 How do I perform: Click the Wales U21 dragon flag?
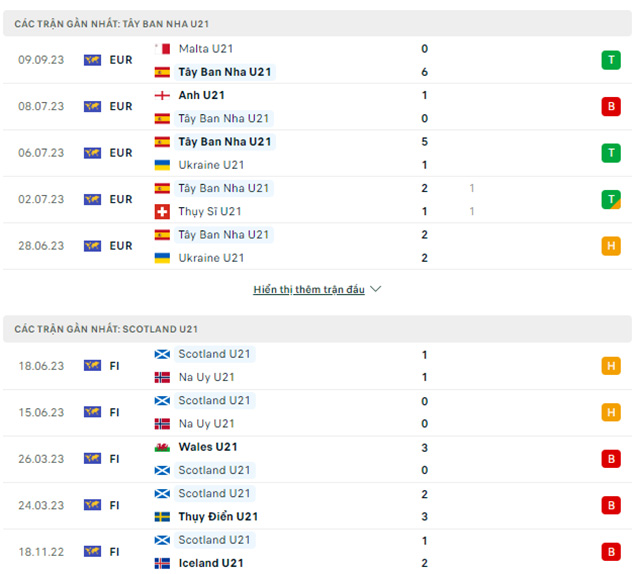pos(162,447)
